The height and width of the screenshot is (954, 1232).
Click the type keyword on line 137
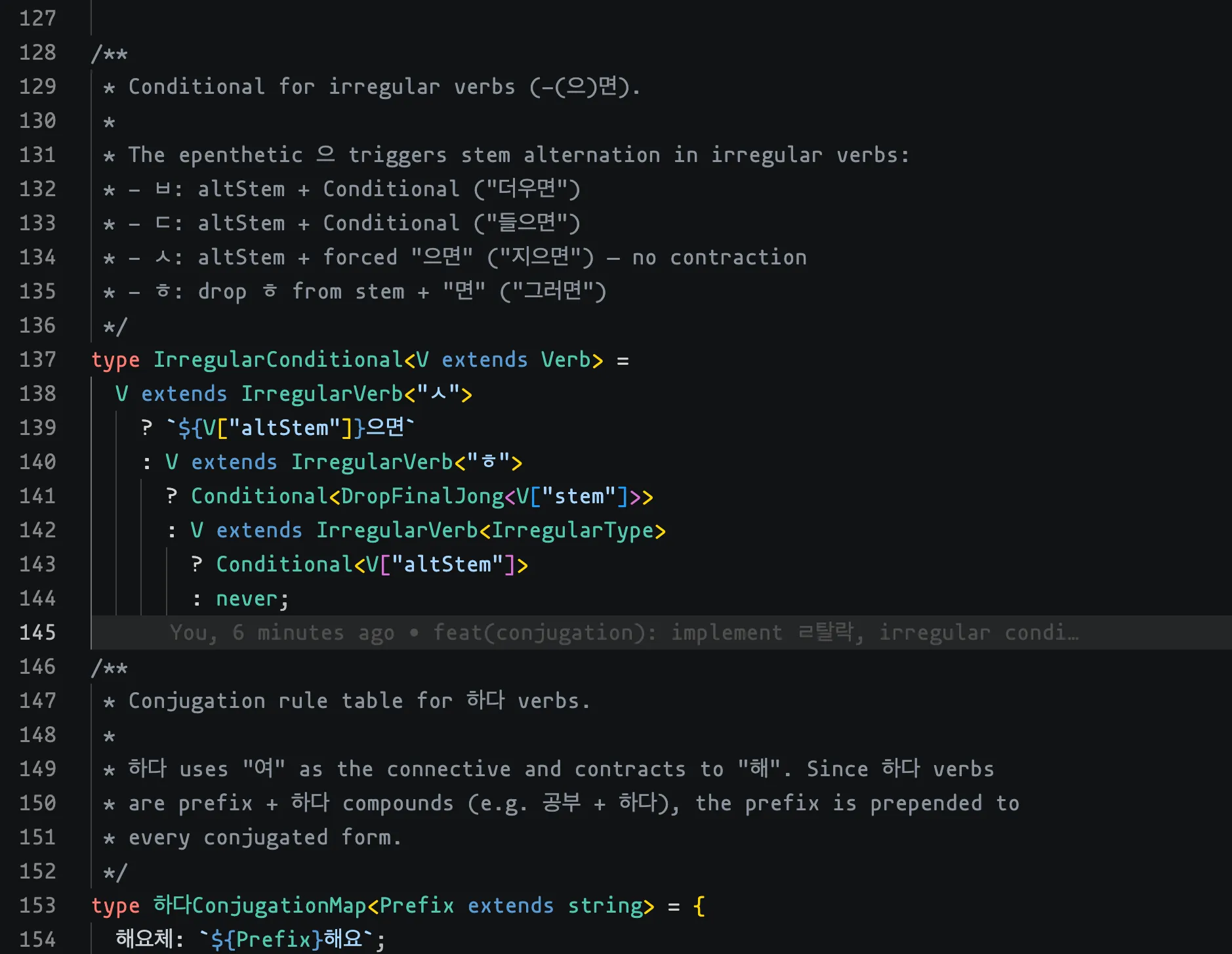coord(115,360)
